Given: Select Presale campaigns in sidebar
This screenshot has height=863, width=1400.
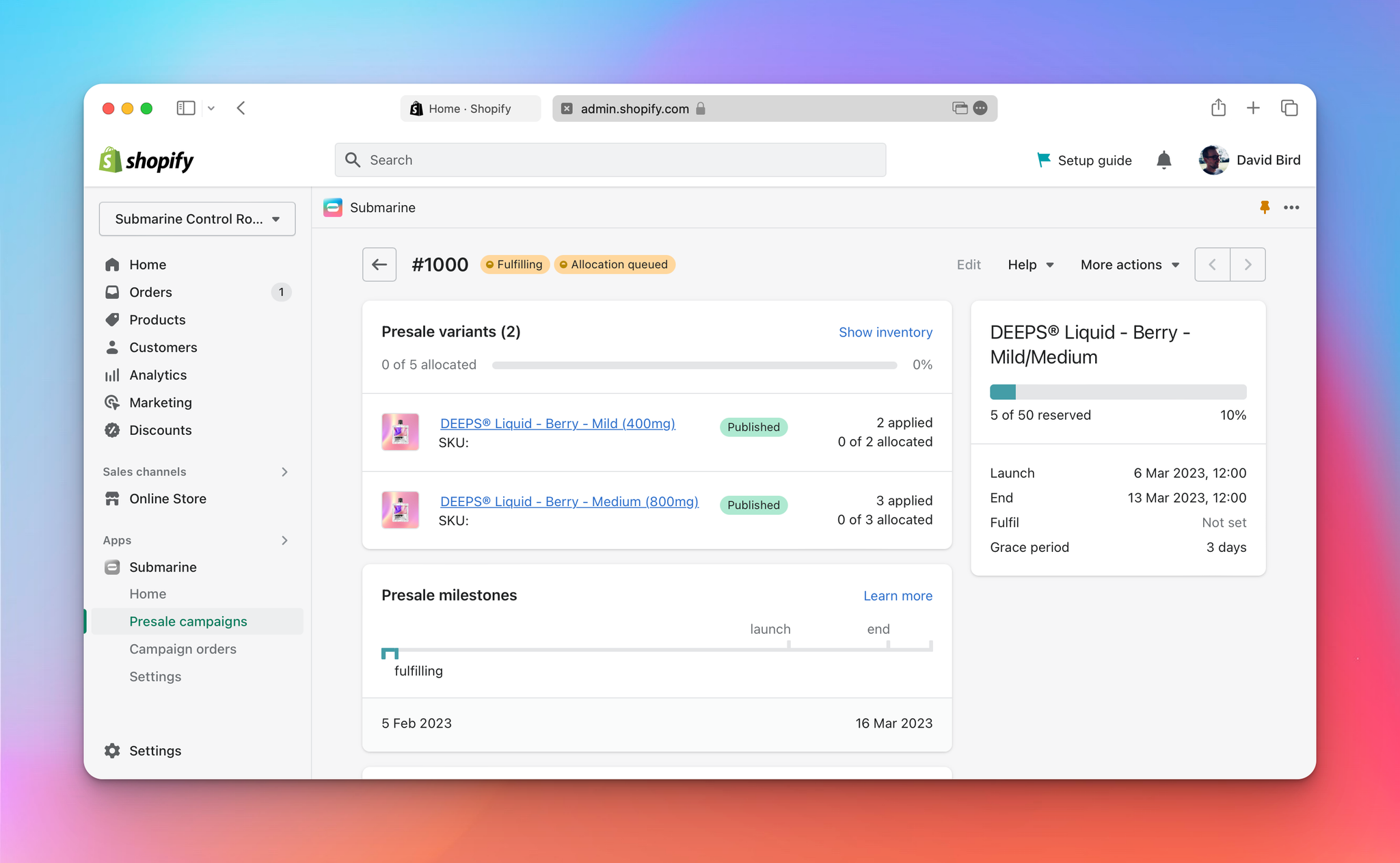Looking at the screenshot, I should [x=188, y=620].
